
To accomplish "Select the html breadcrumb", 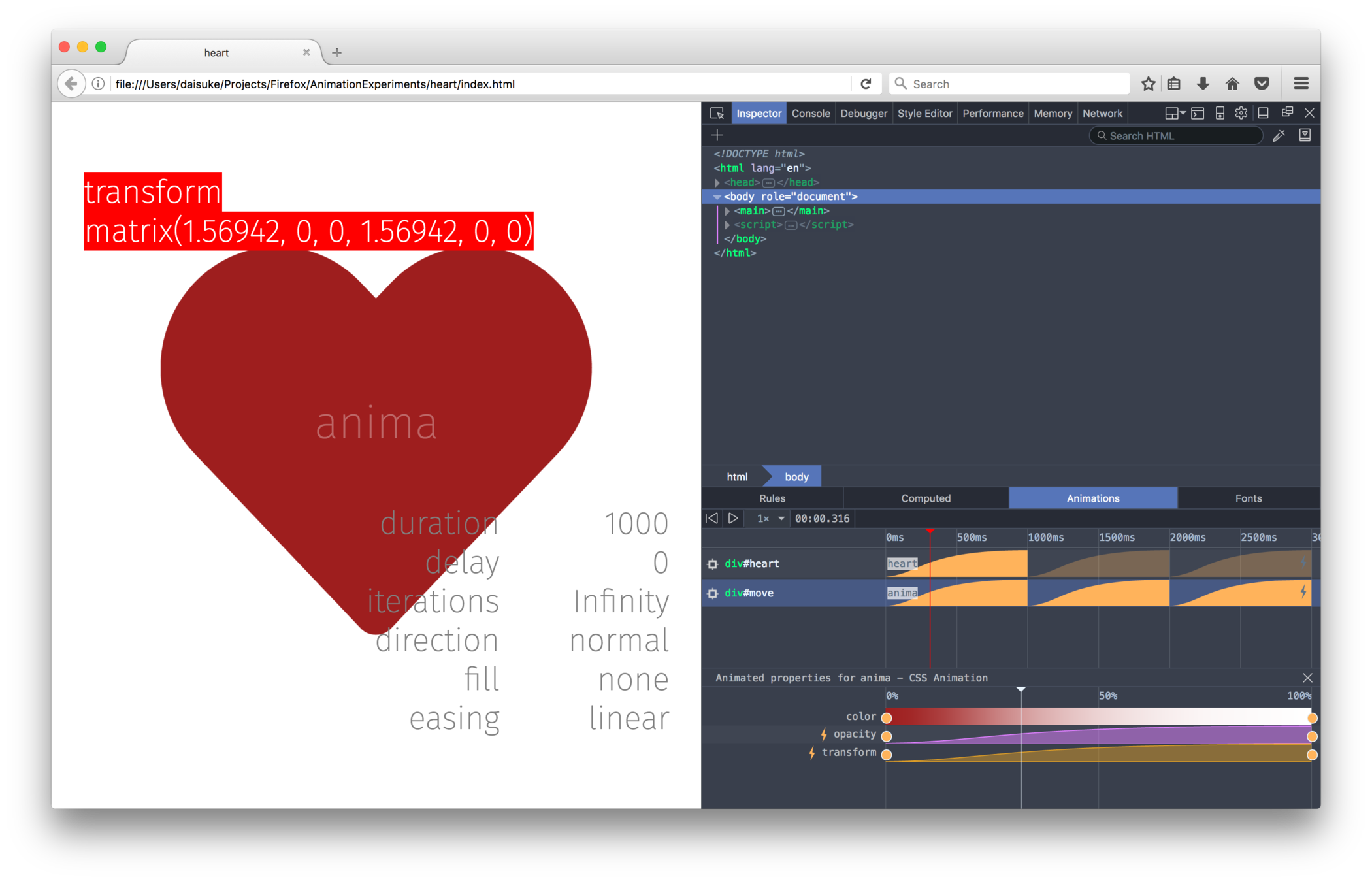I will click(x=737, y=477).
